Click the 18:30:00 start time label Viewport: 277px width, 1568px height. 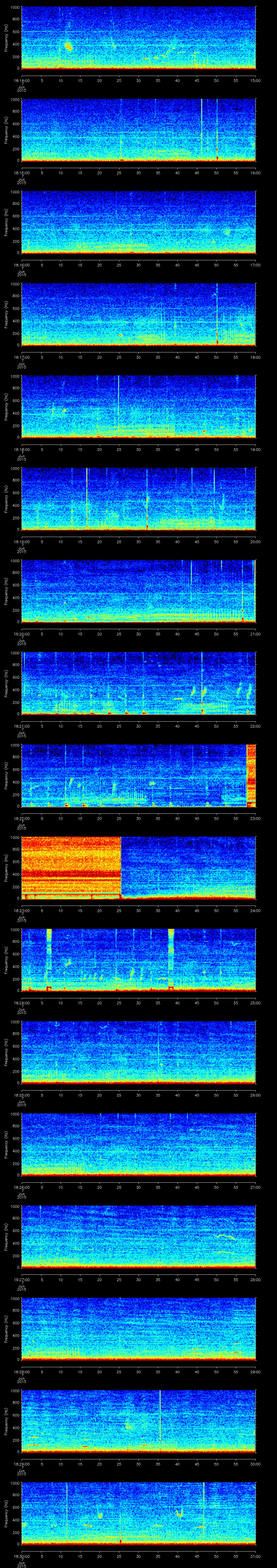[21, 1556]
